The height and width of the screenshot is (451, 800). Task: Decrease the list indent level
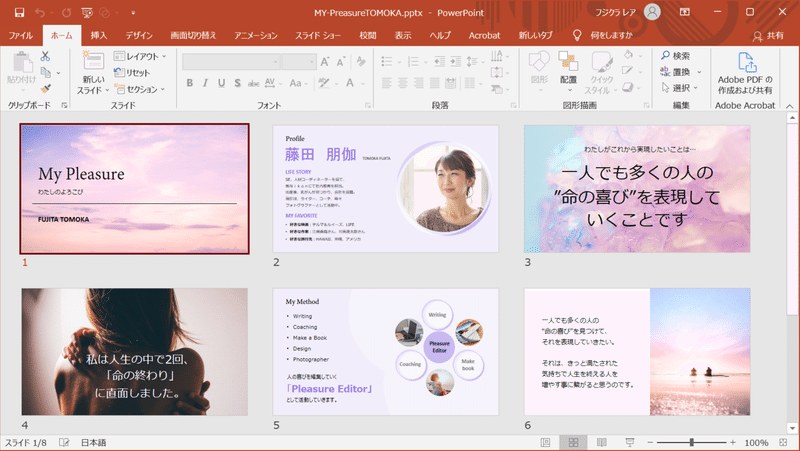(439, 62)
